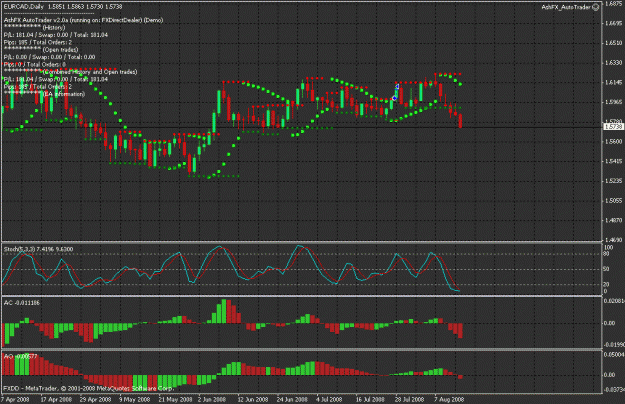
Task: Select the AshFX_AutoTrader label at top right
Action: pyautogui.click(x=566, y=7)
